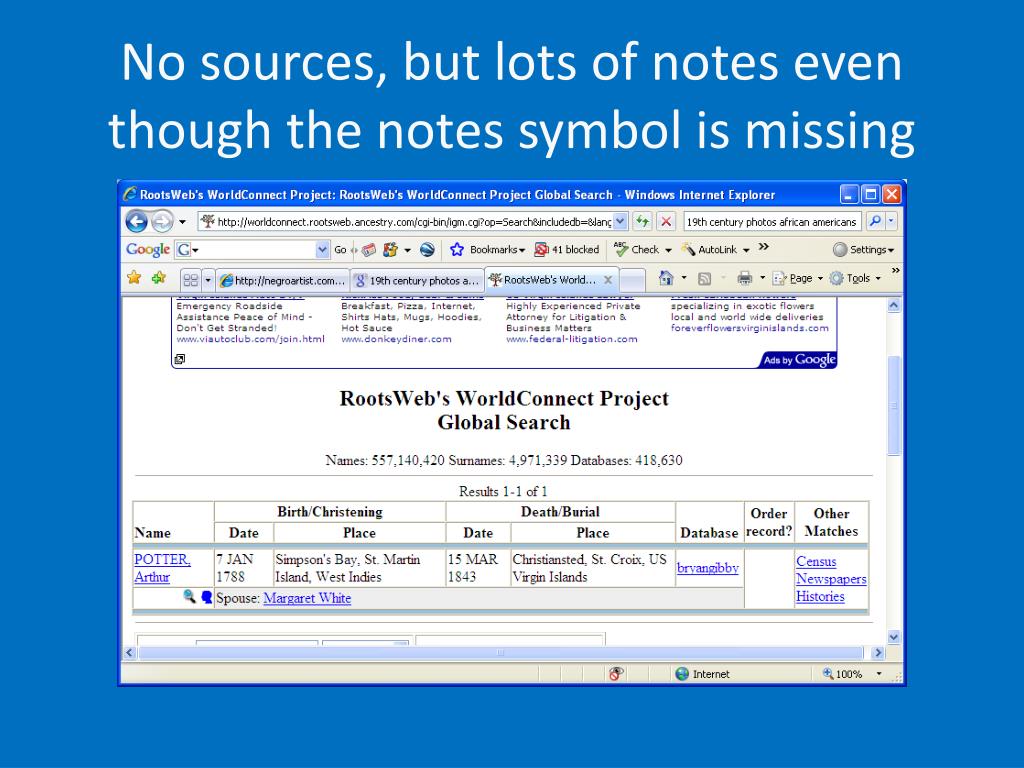The image size is (1024, 768).
Task: Open the AutoLink dropdown arrow
Action: coord(746,250)
